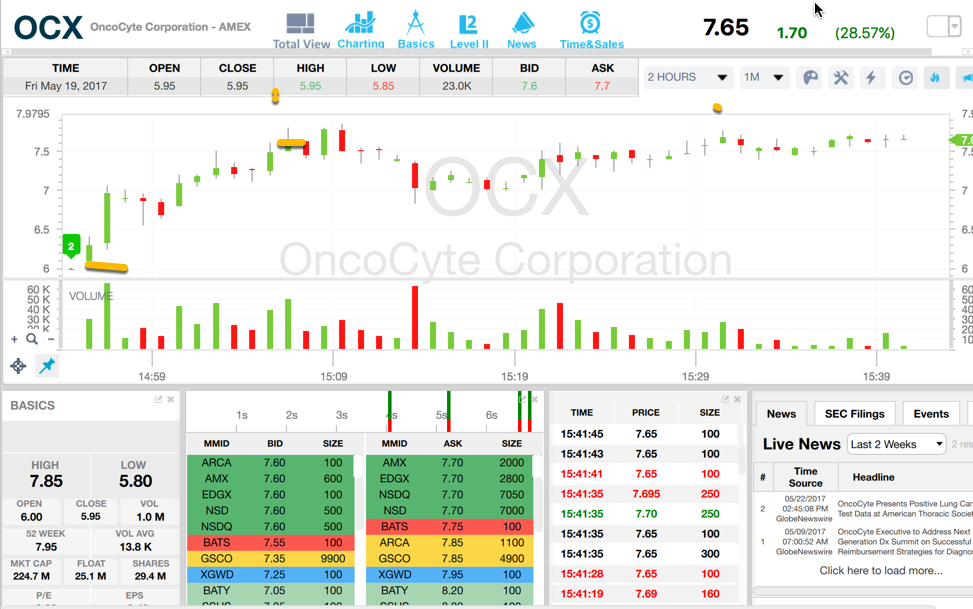Select the XGWD 7.25 bid row

[271, 575]
